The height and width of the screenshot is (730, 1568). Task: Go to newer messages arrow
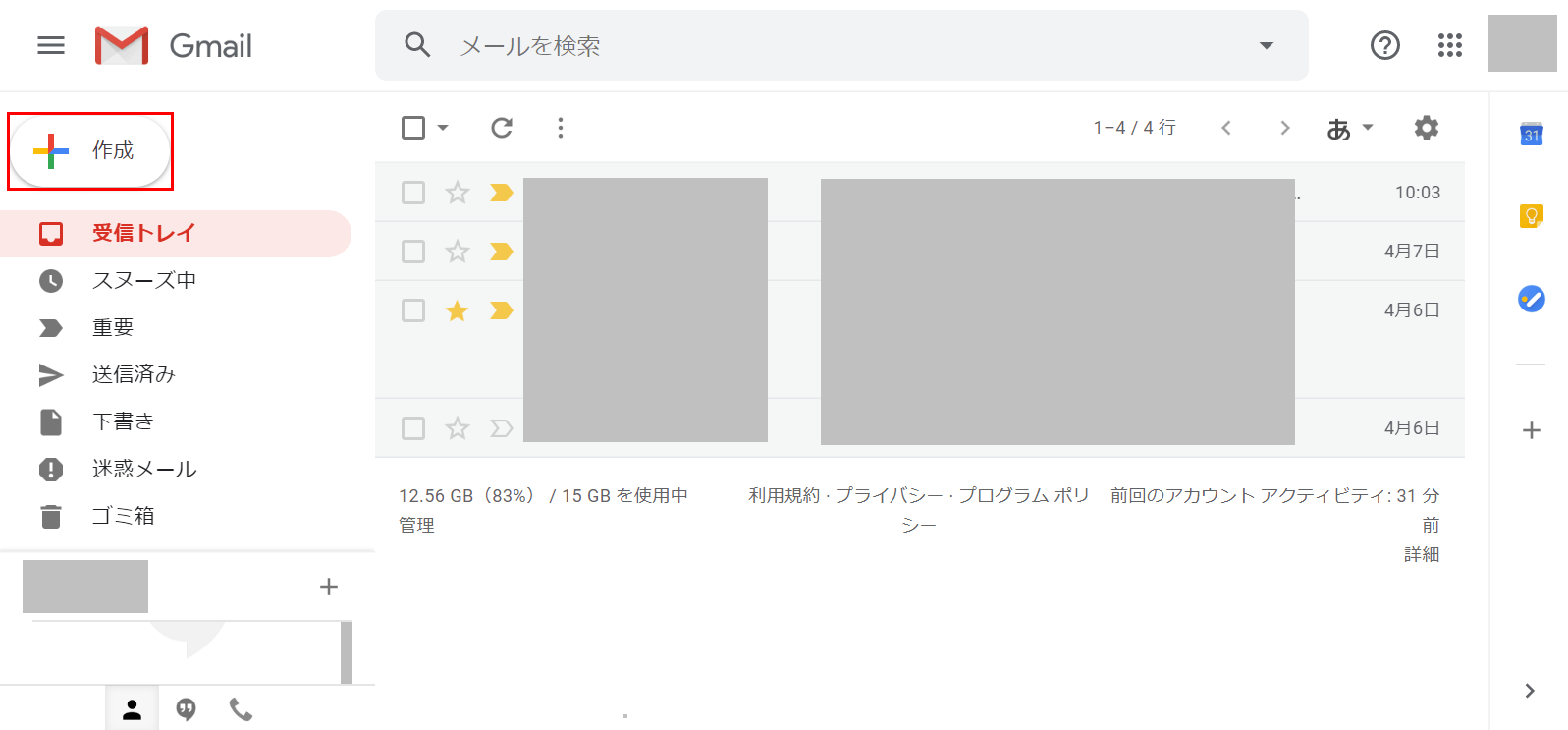pos(1226,128)
